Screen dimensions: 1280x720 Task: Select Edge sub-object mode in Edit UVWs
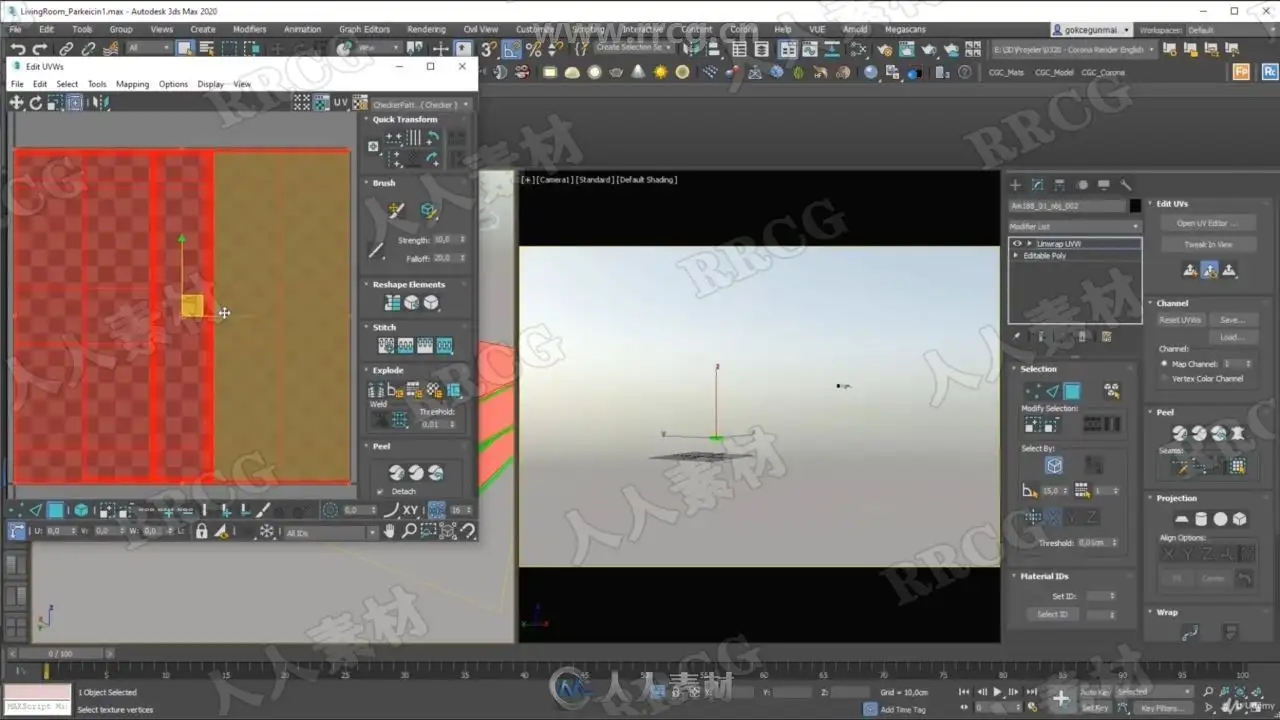coord(36,510)
